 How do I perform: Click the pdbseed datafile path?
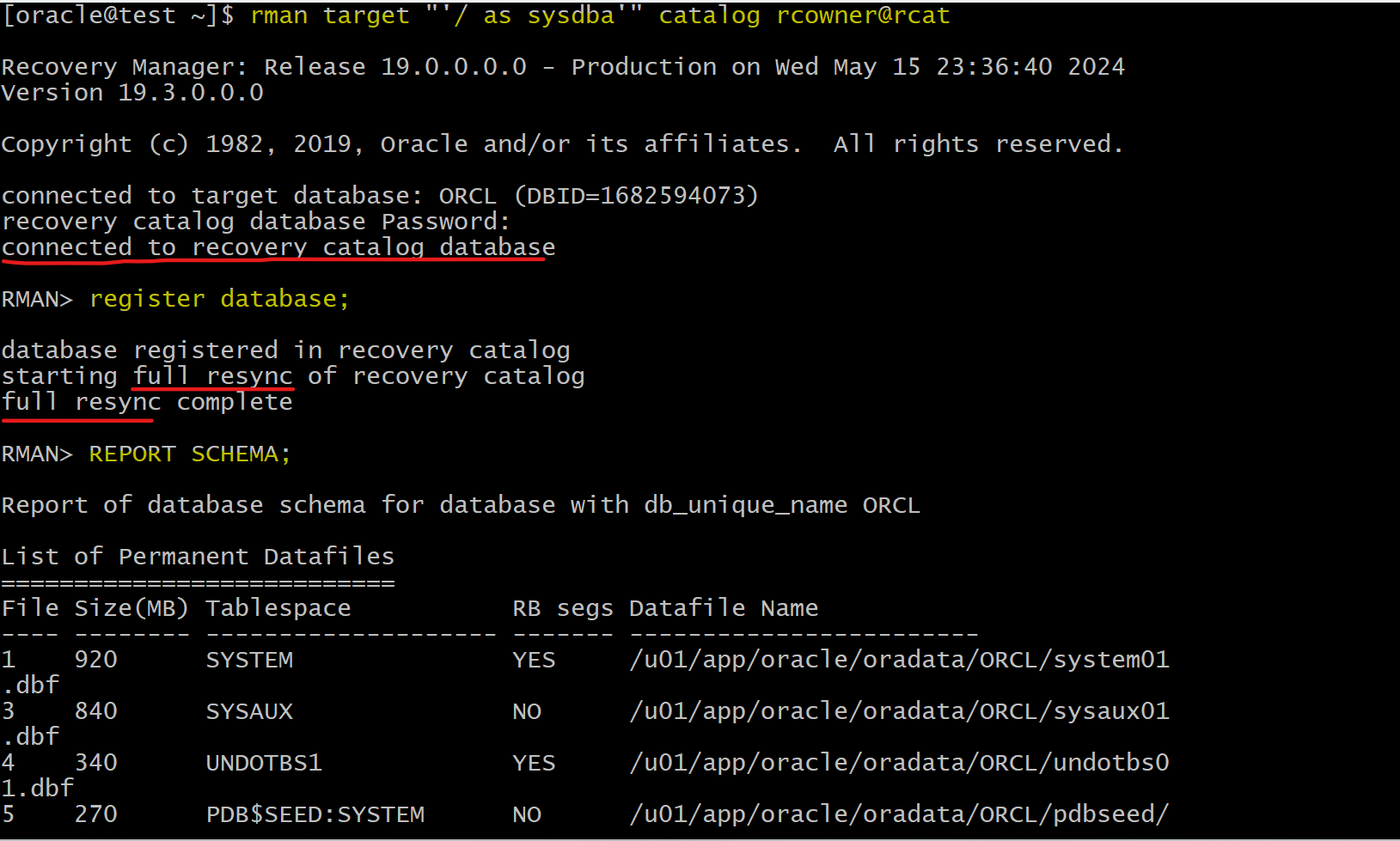click(x=900, y=814)
